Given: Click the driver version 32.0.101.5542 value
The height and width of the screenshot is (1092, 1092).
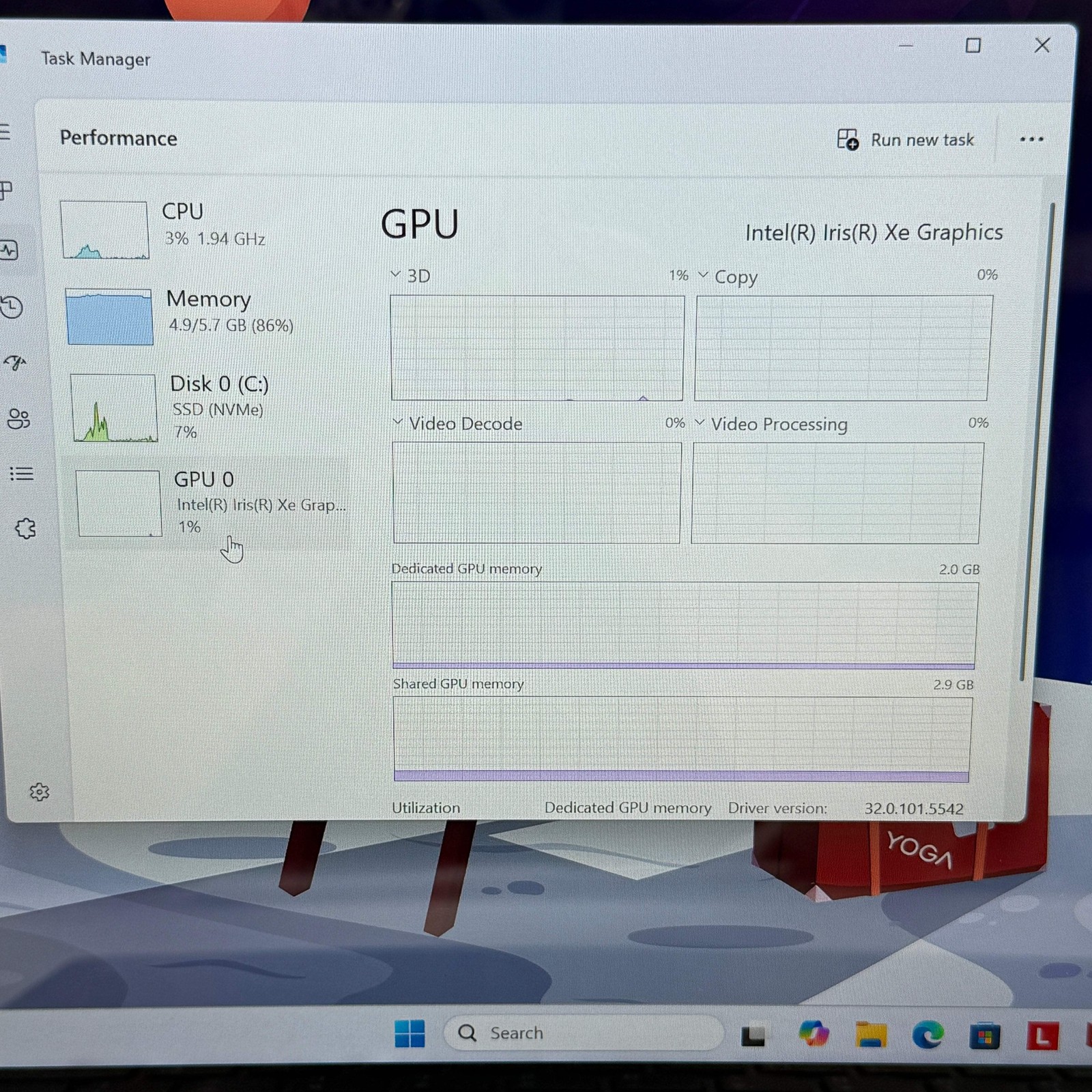Looking at the screenshot, I should (914, 809).
